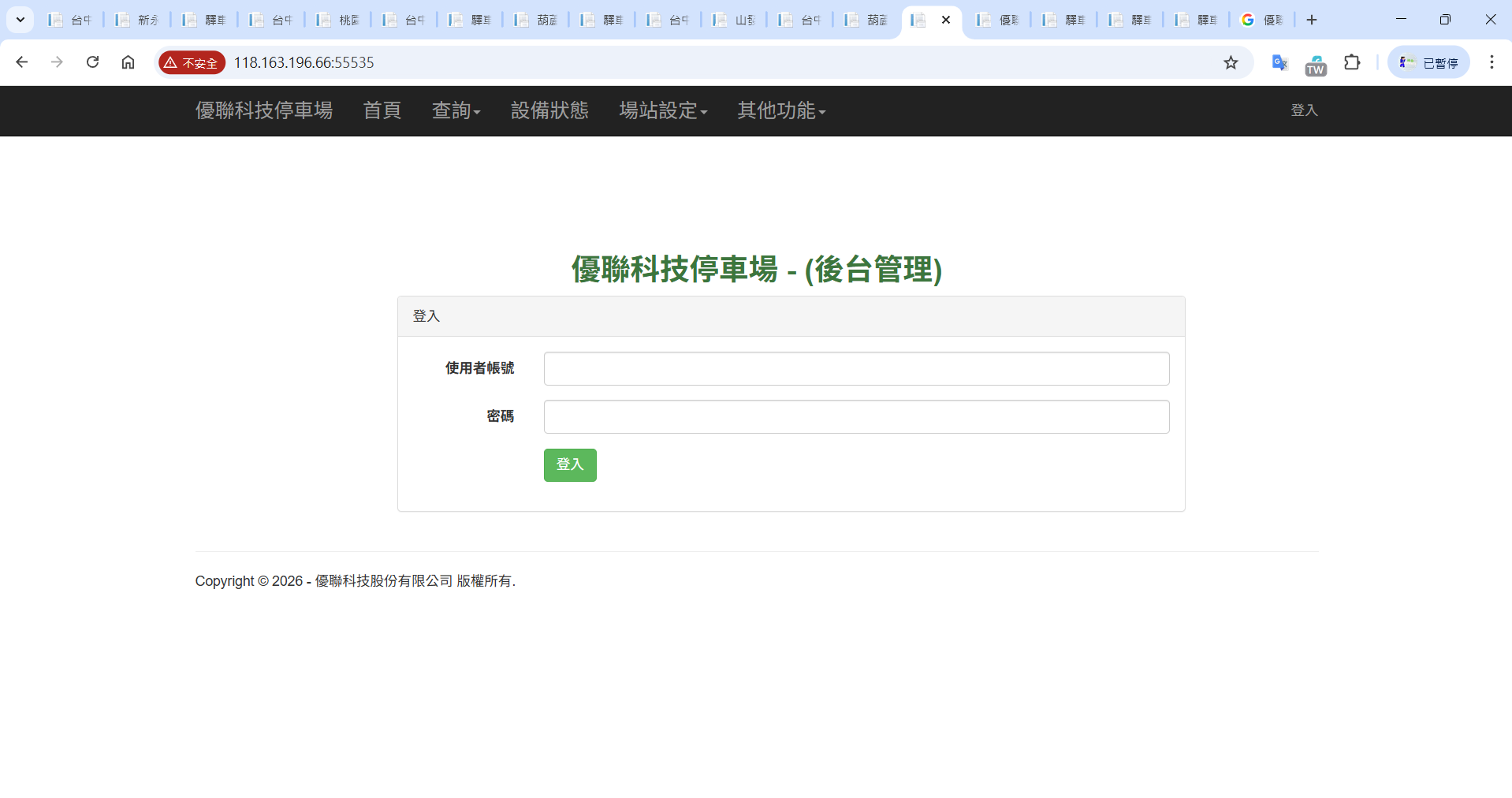Click the 登入 panel heading
This screenshot has width=1512, height=798.
[426, 316]
